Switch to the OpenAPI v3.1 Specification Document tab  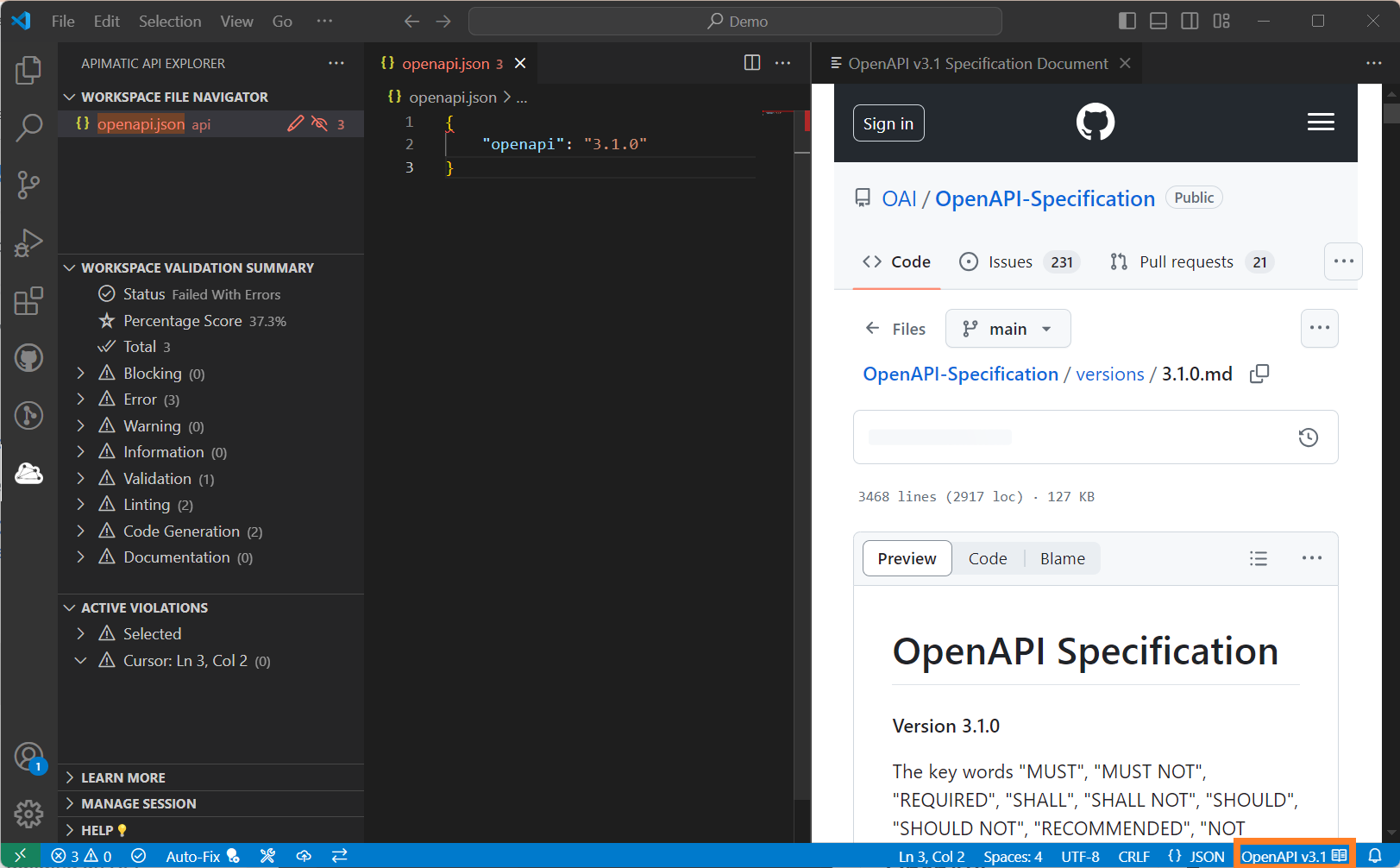(977, 63)
